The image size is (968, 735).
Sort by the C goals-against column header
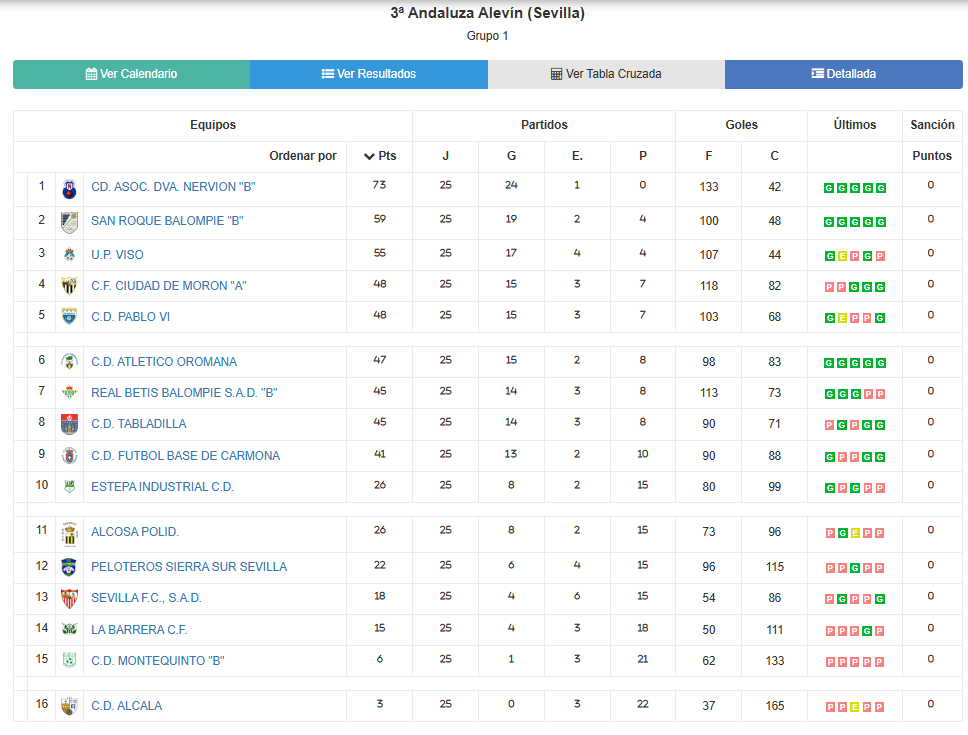tap(774, 156)
